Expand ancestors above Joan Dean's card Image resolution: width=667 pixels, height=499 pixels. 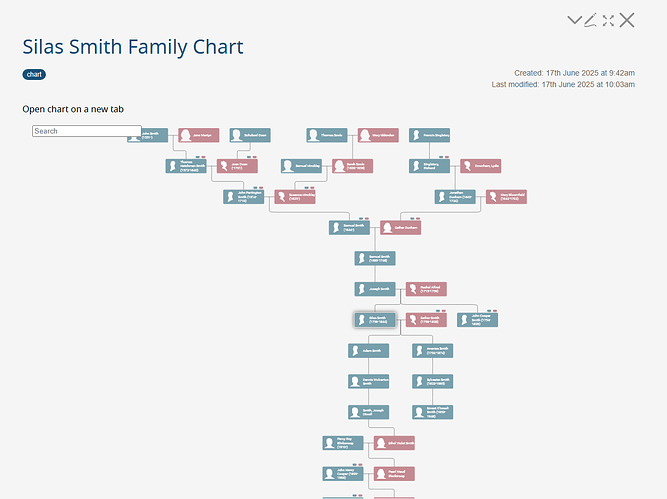252,157
